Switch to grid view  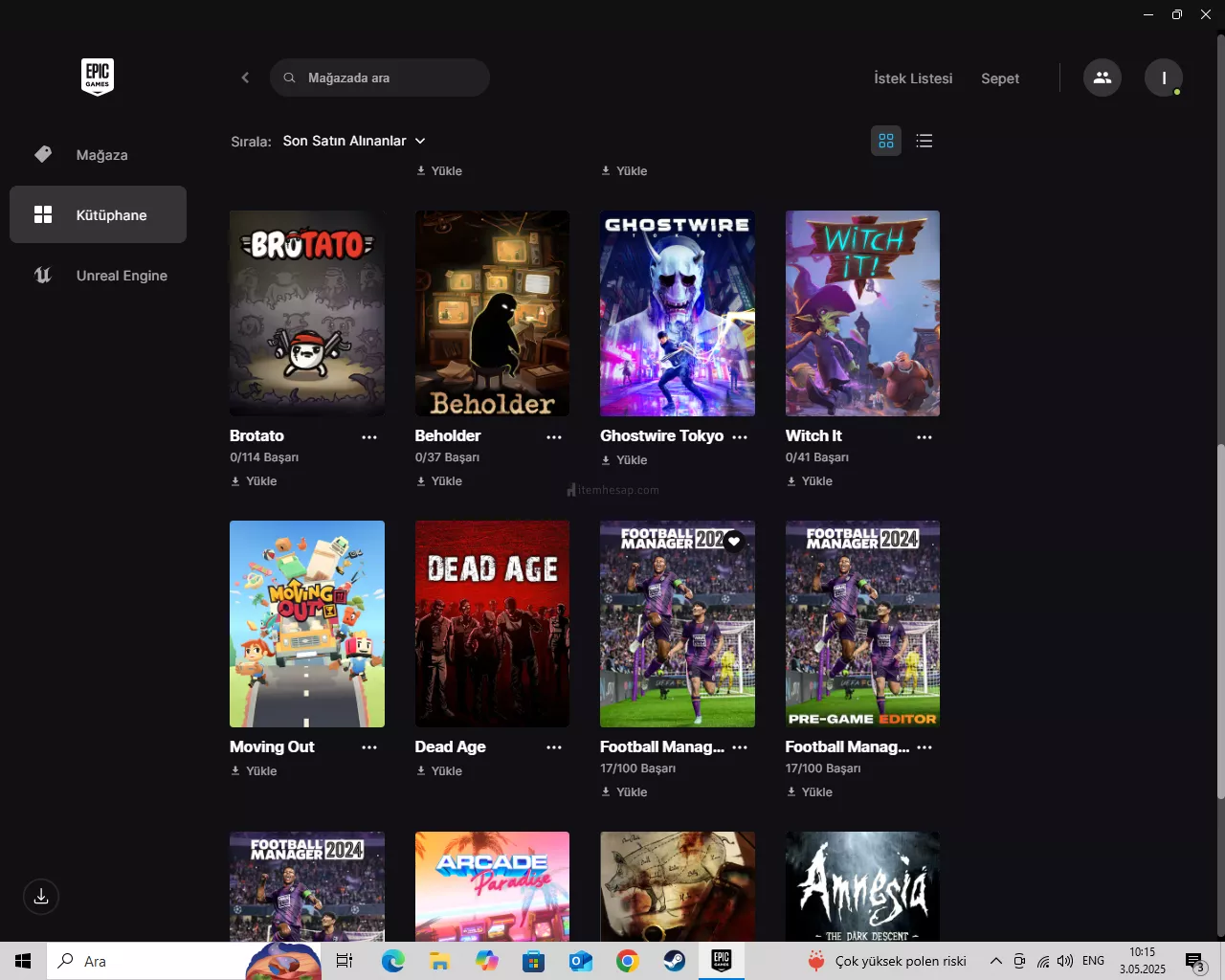[886, 141]
